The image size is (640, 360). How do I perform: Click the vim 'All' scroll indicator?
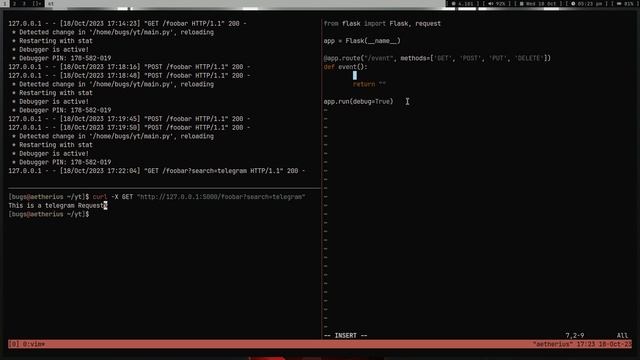click(622, 336)
